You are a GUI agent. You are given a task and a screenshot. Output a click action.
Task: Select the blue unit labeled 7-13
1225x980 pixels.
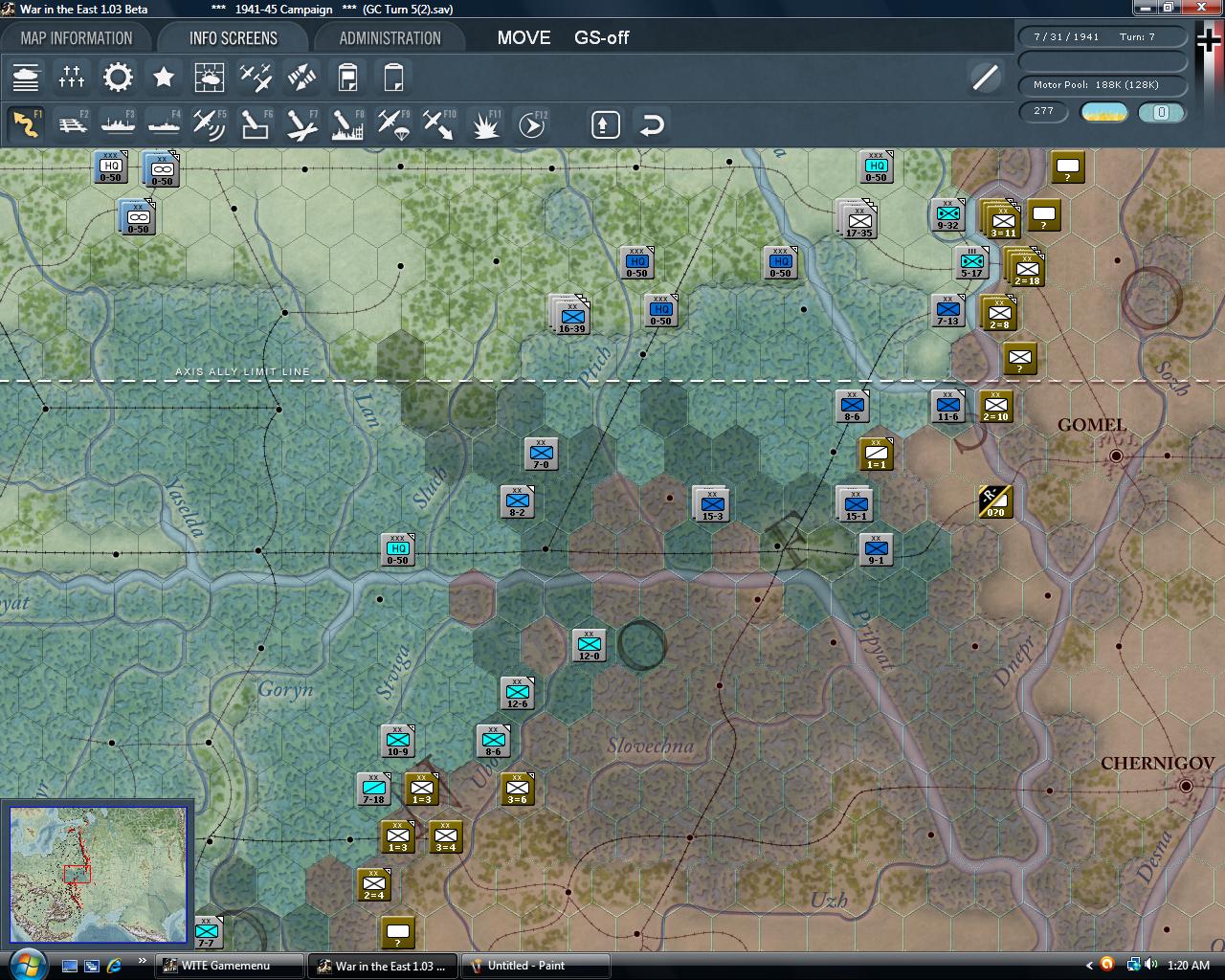(x=947, y=311)
